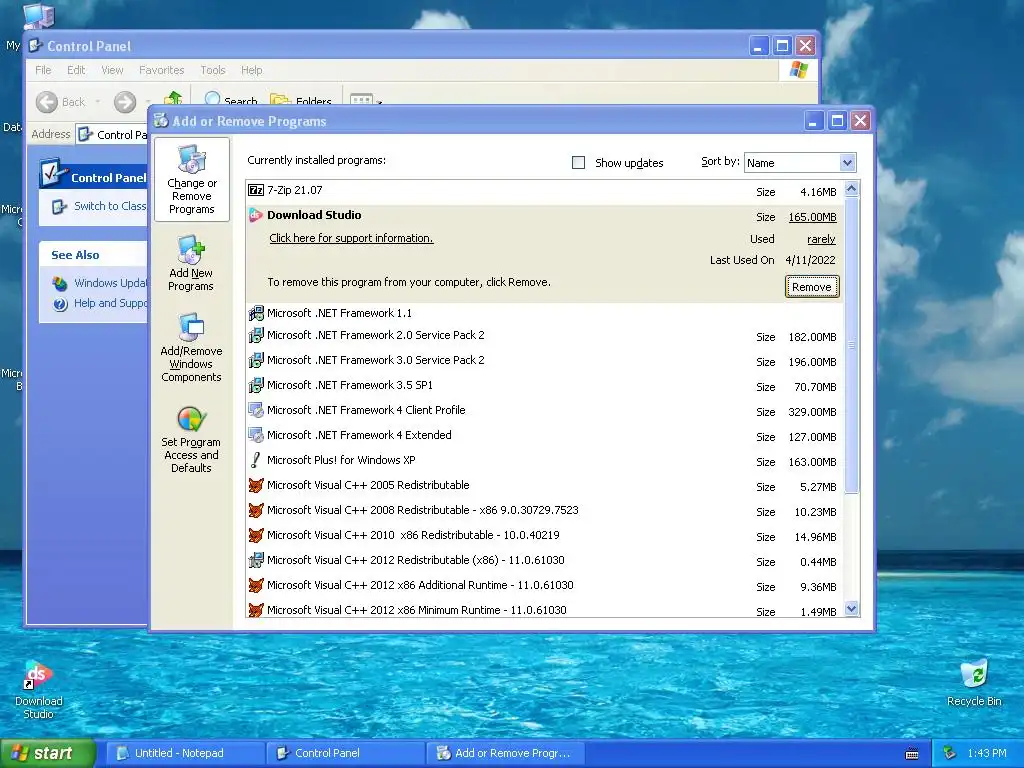Open Edit menu in Control Panel

pos(76,70)
